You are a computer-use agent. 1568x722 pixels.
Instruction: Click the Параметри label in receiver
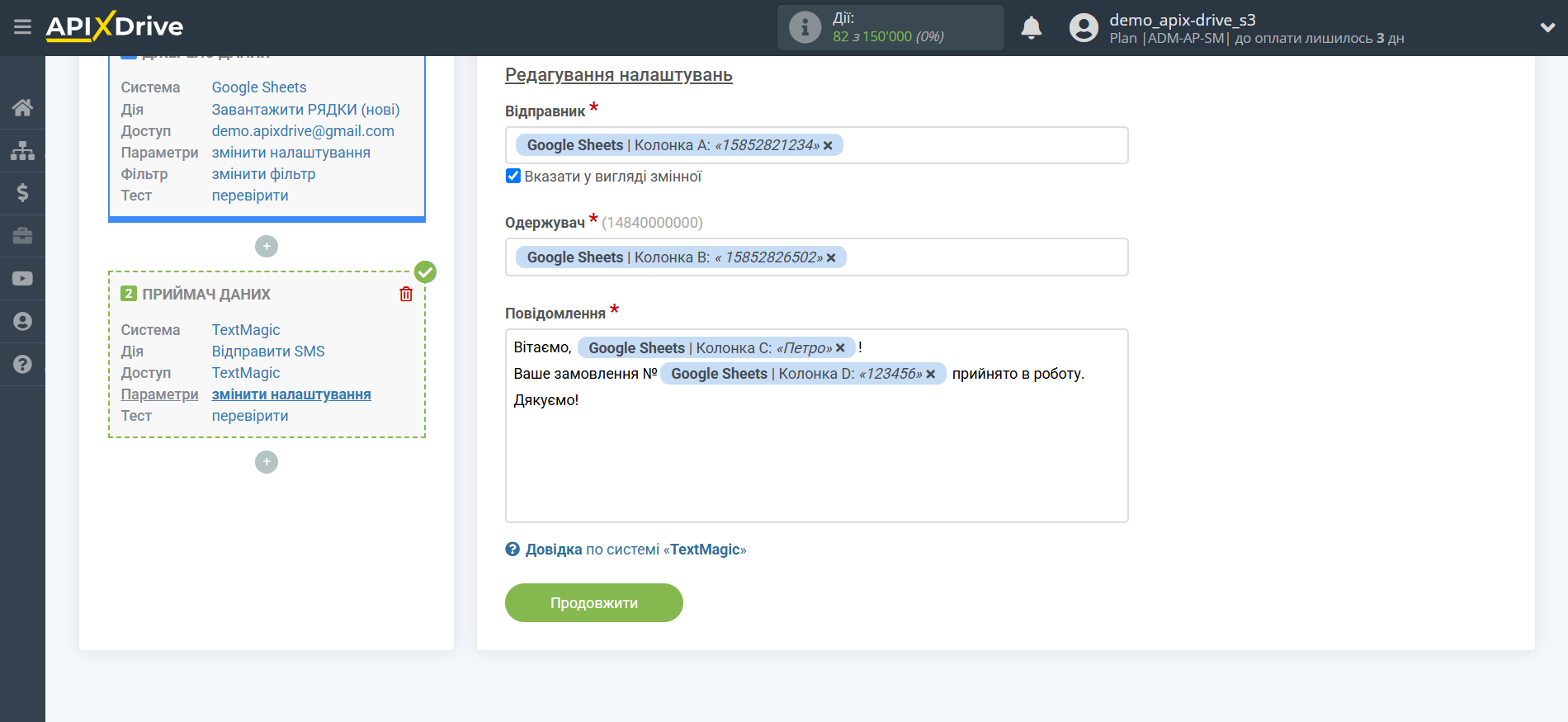click(159, 394)
